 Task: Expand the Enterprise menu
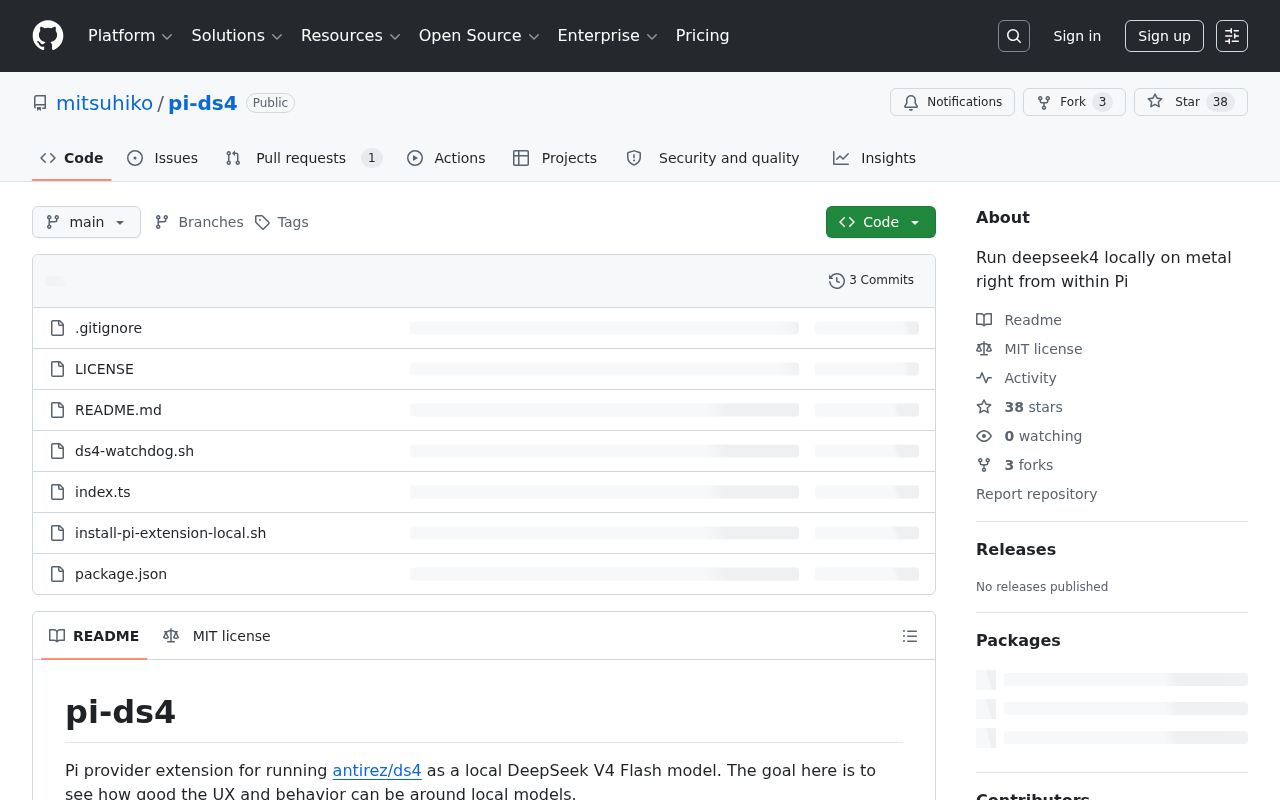(607, 36)
